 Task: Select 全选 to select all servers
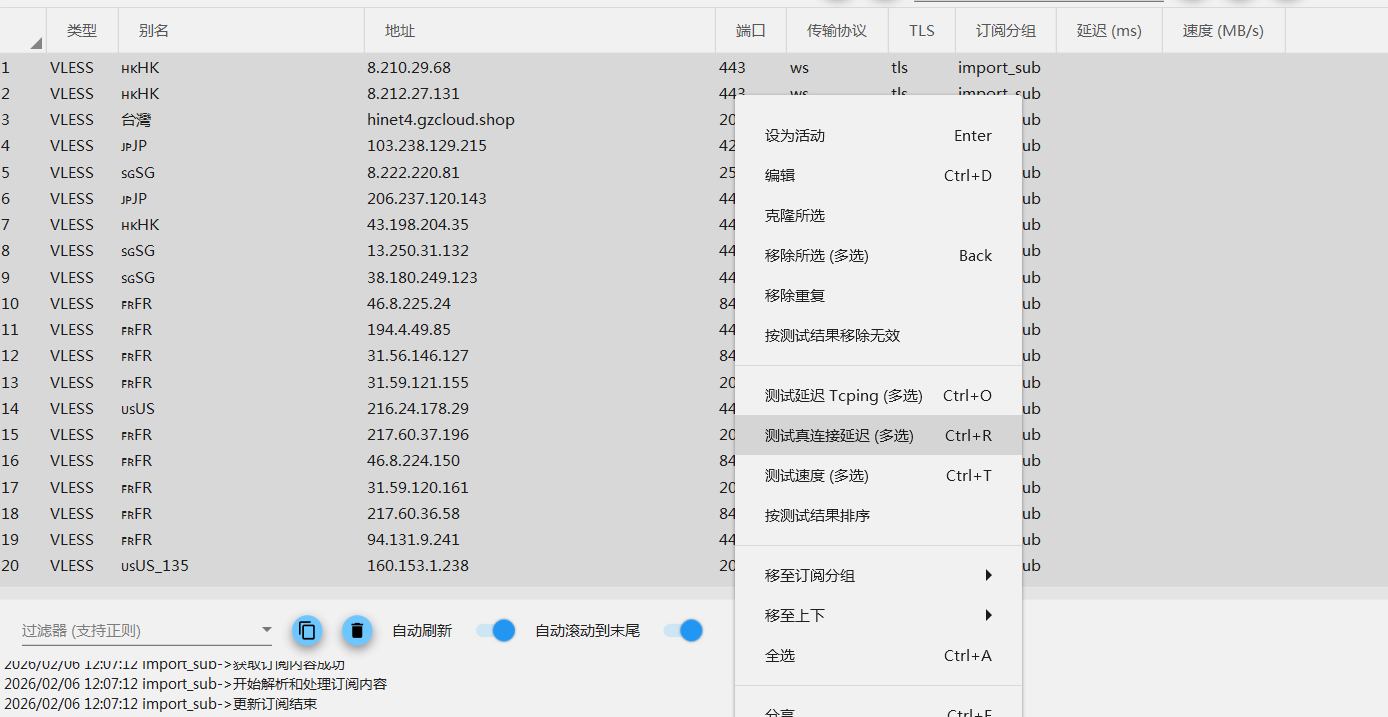point(780,655)
